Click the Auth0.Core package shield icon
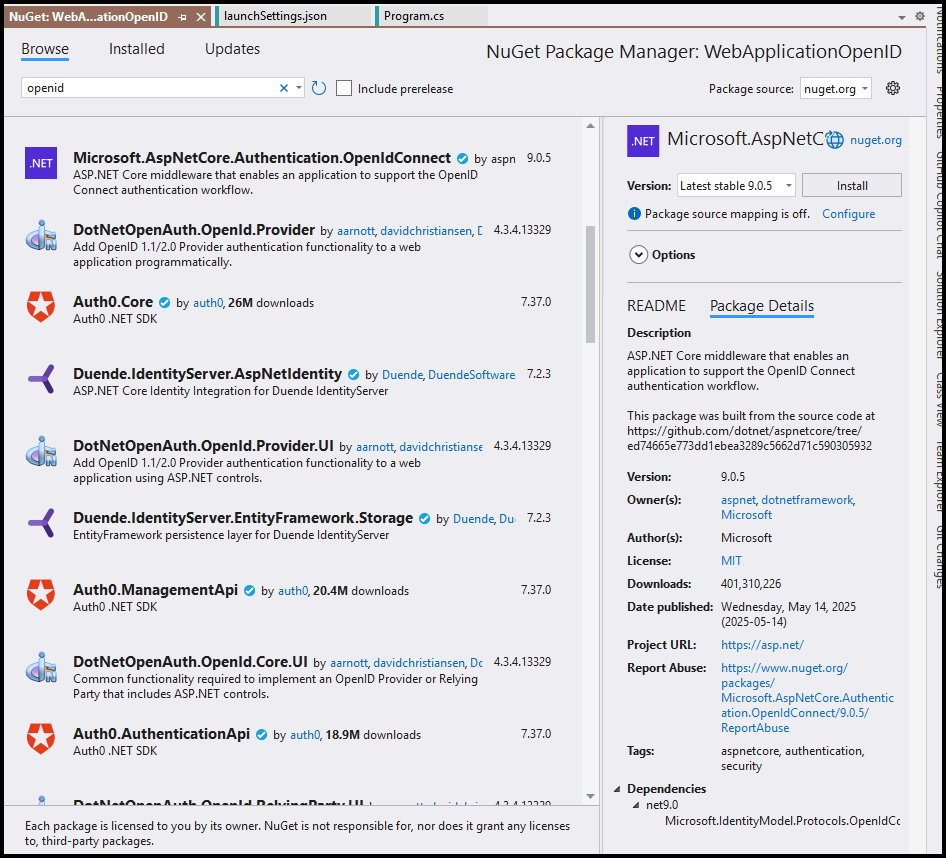946x858 pixels. click(41, 307)
